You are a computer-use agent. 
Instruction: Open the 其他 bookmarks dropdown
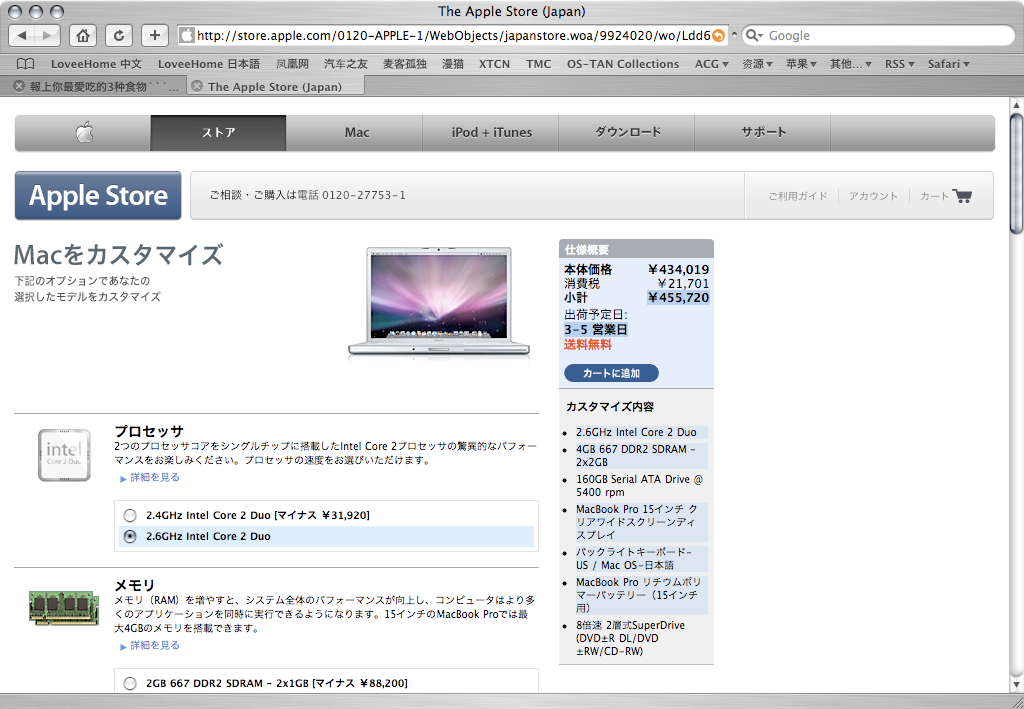click(851, 64)
